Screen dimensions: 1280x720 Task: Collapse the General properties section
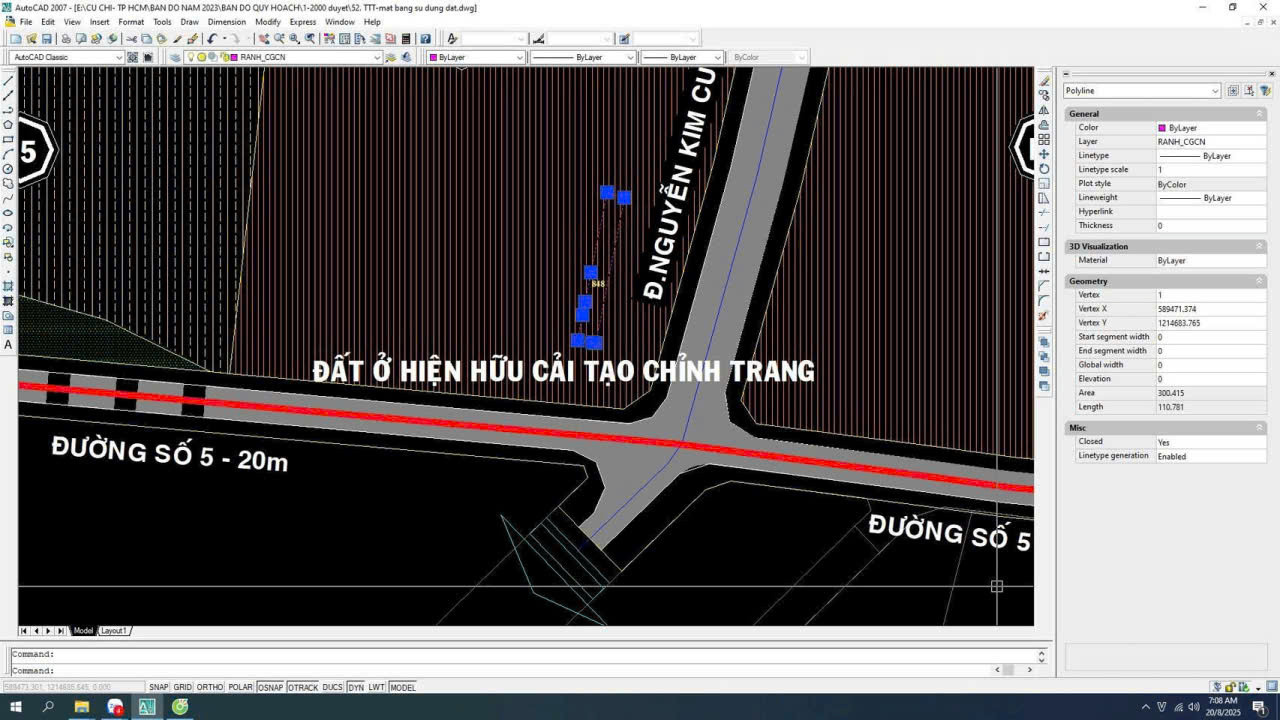point(1259,114)
